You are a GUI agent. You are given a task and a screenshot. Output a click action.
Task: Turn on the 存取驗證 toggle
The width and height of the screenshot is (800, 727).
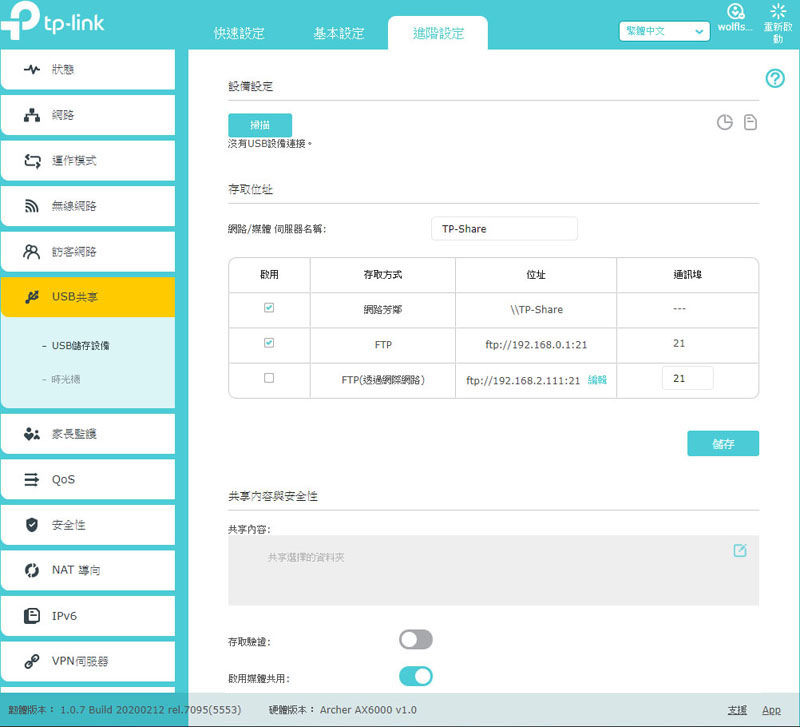pyautogui.click(x=416, y=639)
